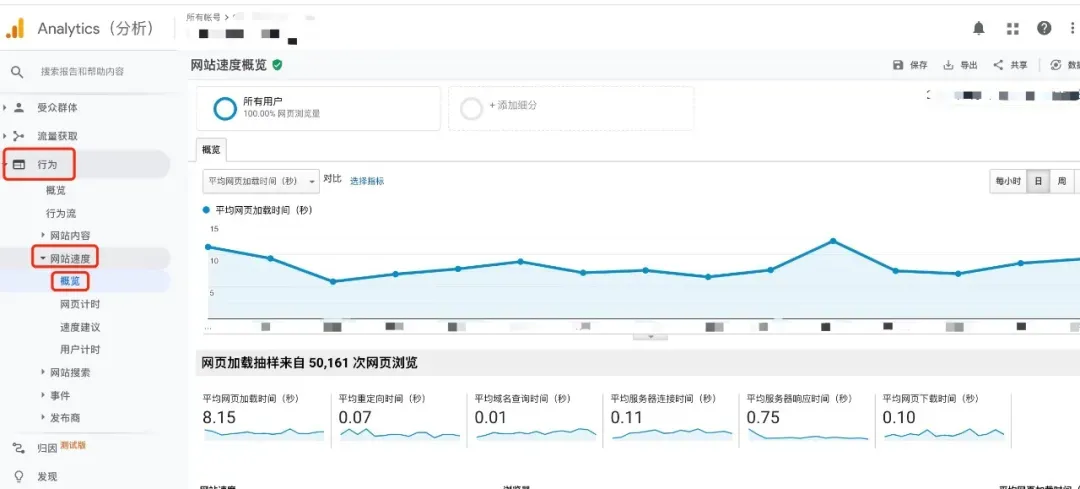Viewport: 1080px width, 489px height.
Task: Click the 归因 attribution icon
Action: [19, 448]
